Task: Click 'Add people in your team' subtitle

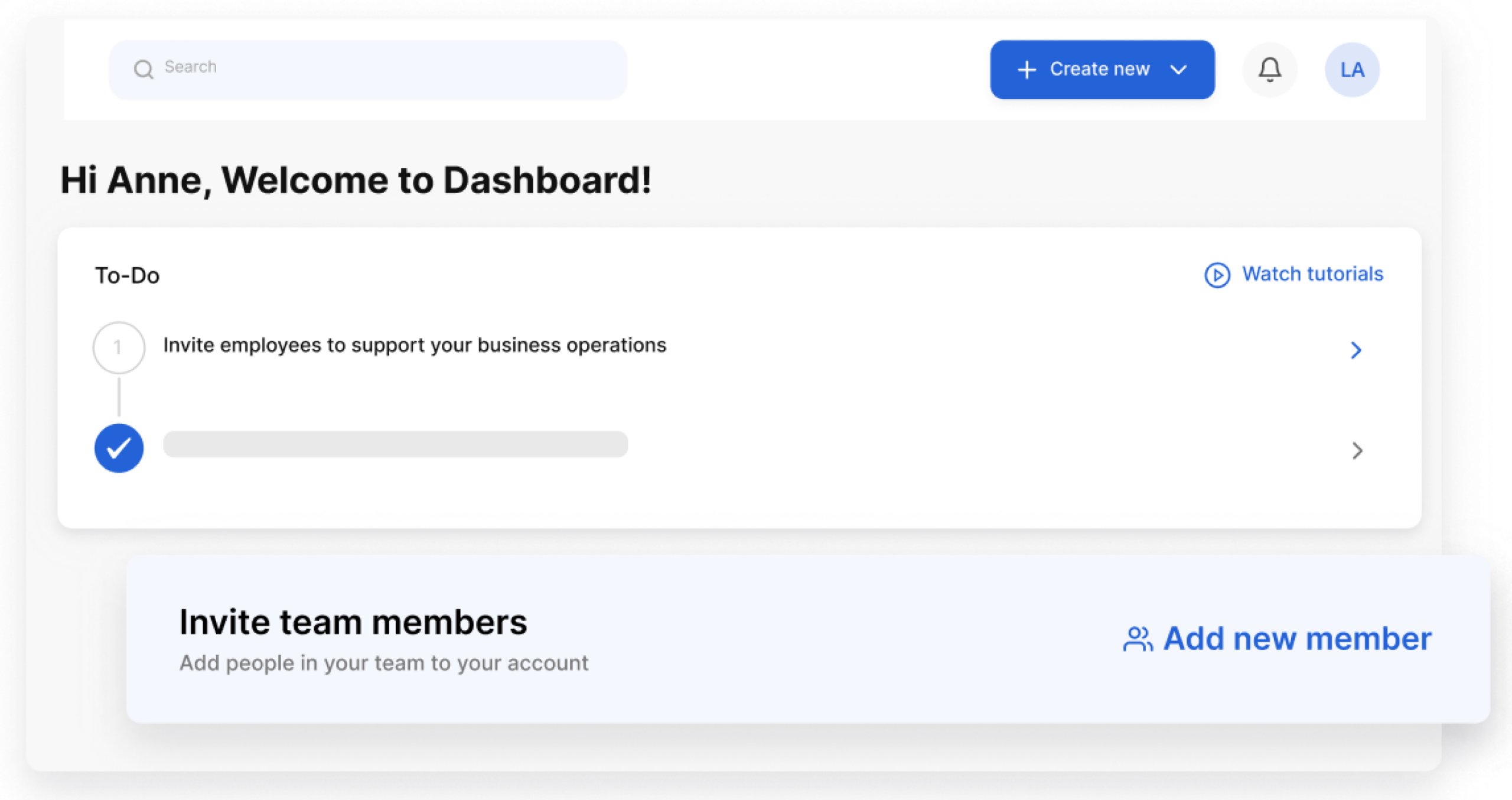Action: pyautogui.click(x=384, y=663)
